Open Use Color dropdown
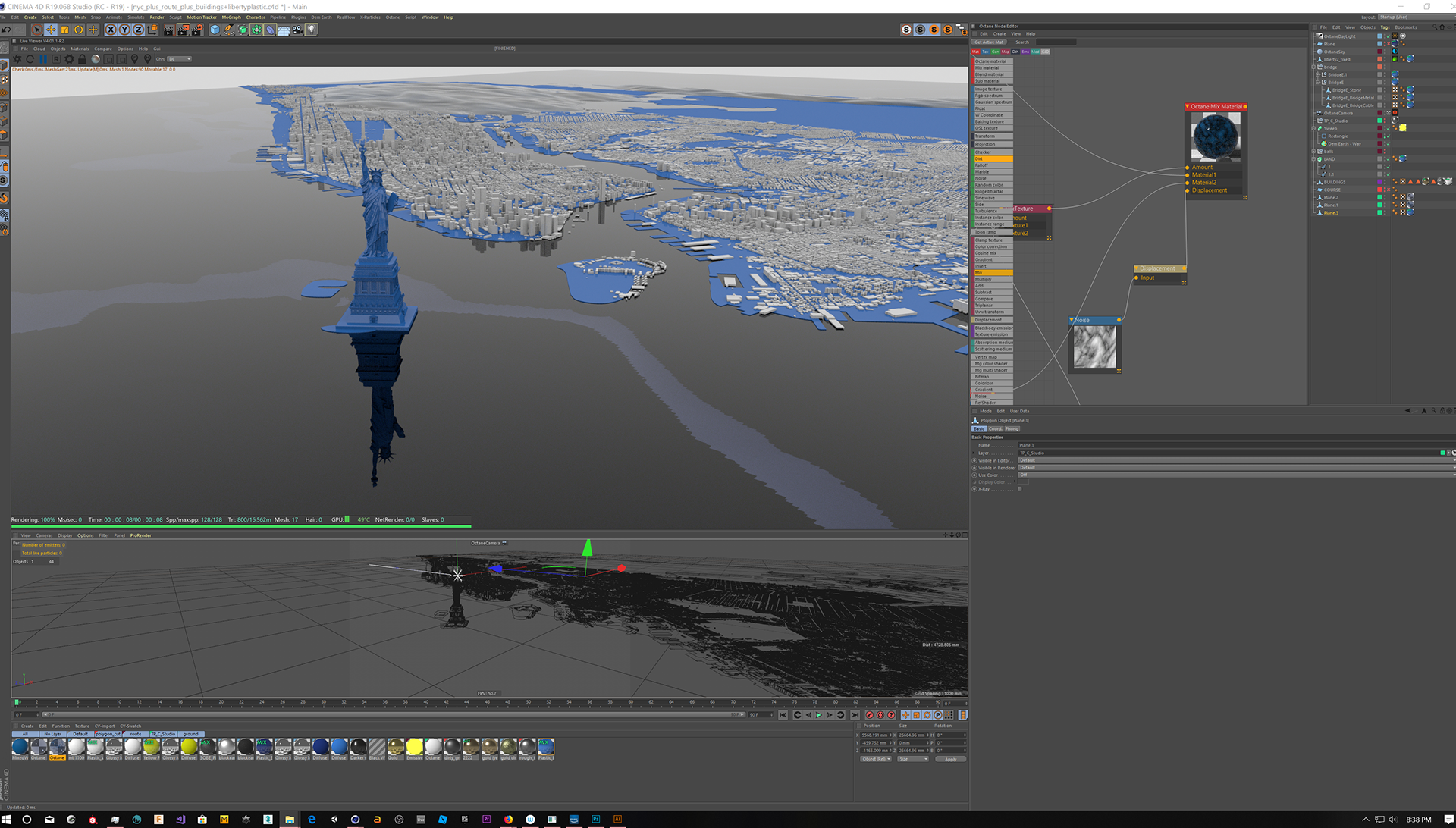The height and width of the screenshot is (828, 1456). (1236, 475)
